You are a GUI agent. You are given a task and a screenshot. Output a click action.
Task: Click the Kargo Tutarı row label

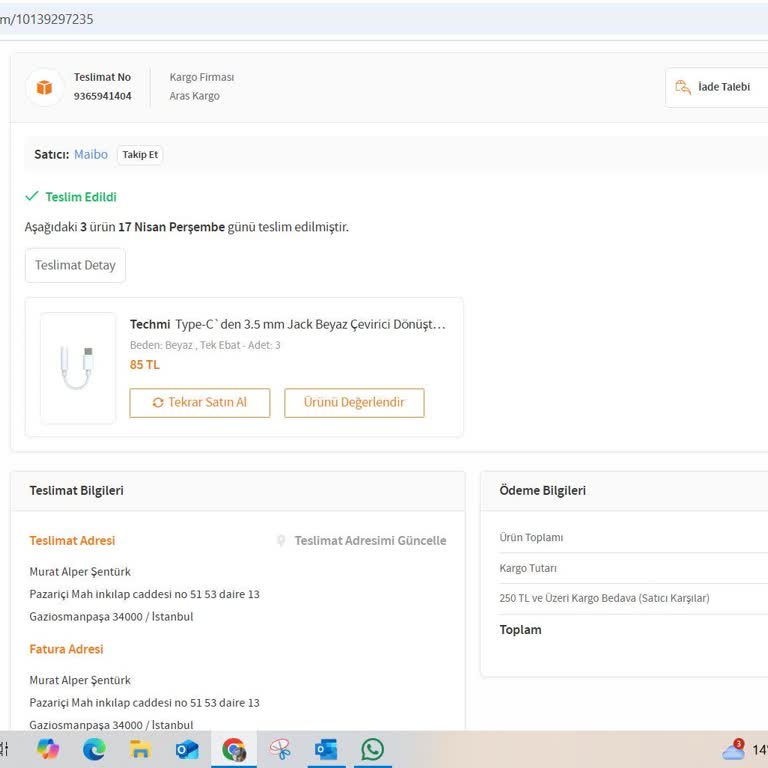[x=528, y=568]
